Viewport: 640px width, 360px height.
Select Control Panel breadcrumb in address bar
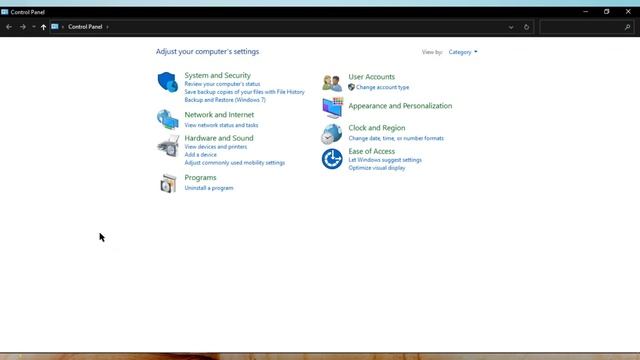[x=85, y=27]
